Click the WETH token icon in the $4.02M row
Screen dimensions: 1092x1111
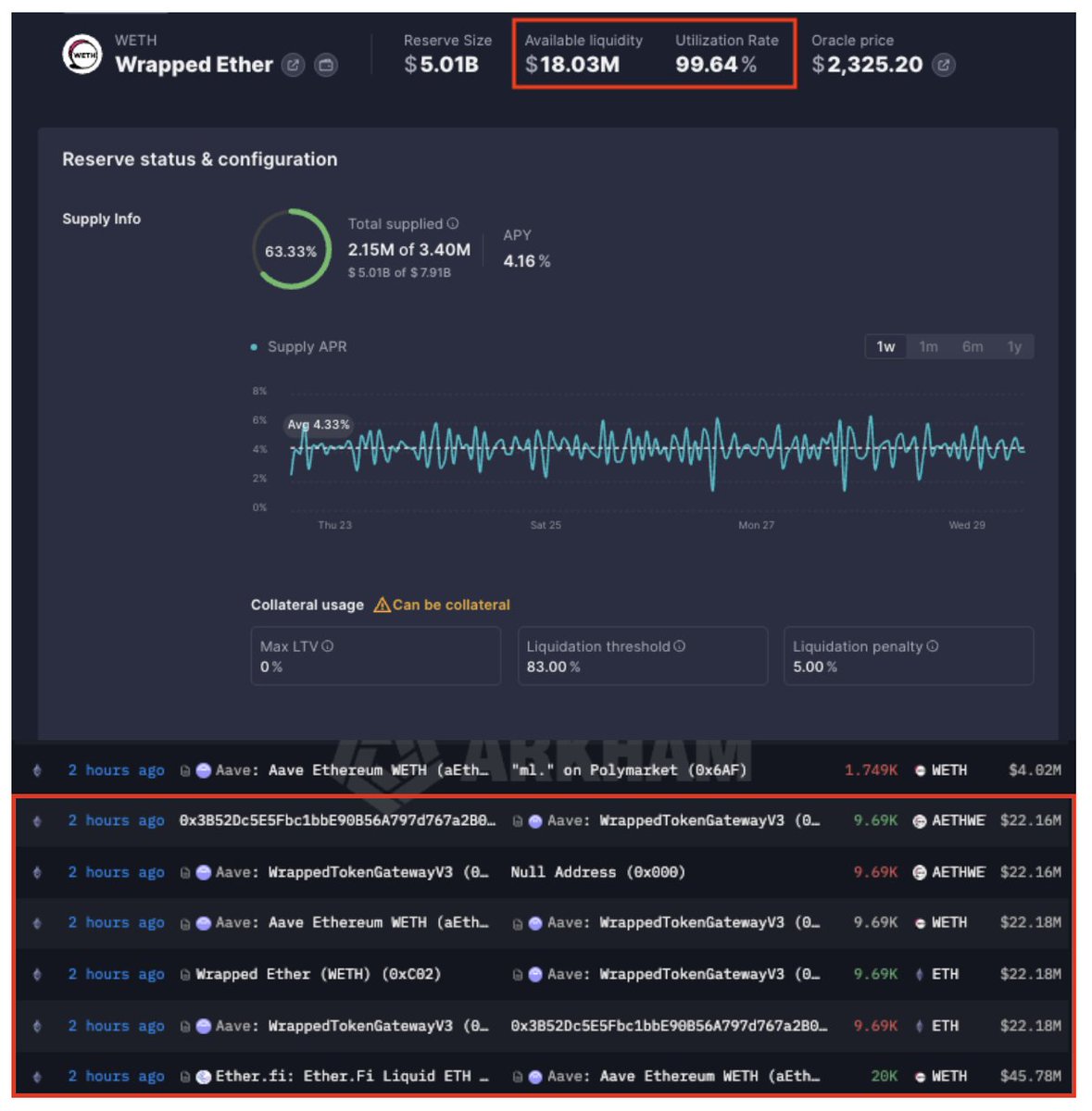coord(920,770)
